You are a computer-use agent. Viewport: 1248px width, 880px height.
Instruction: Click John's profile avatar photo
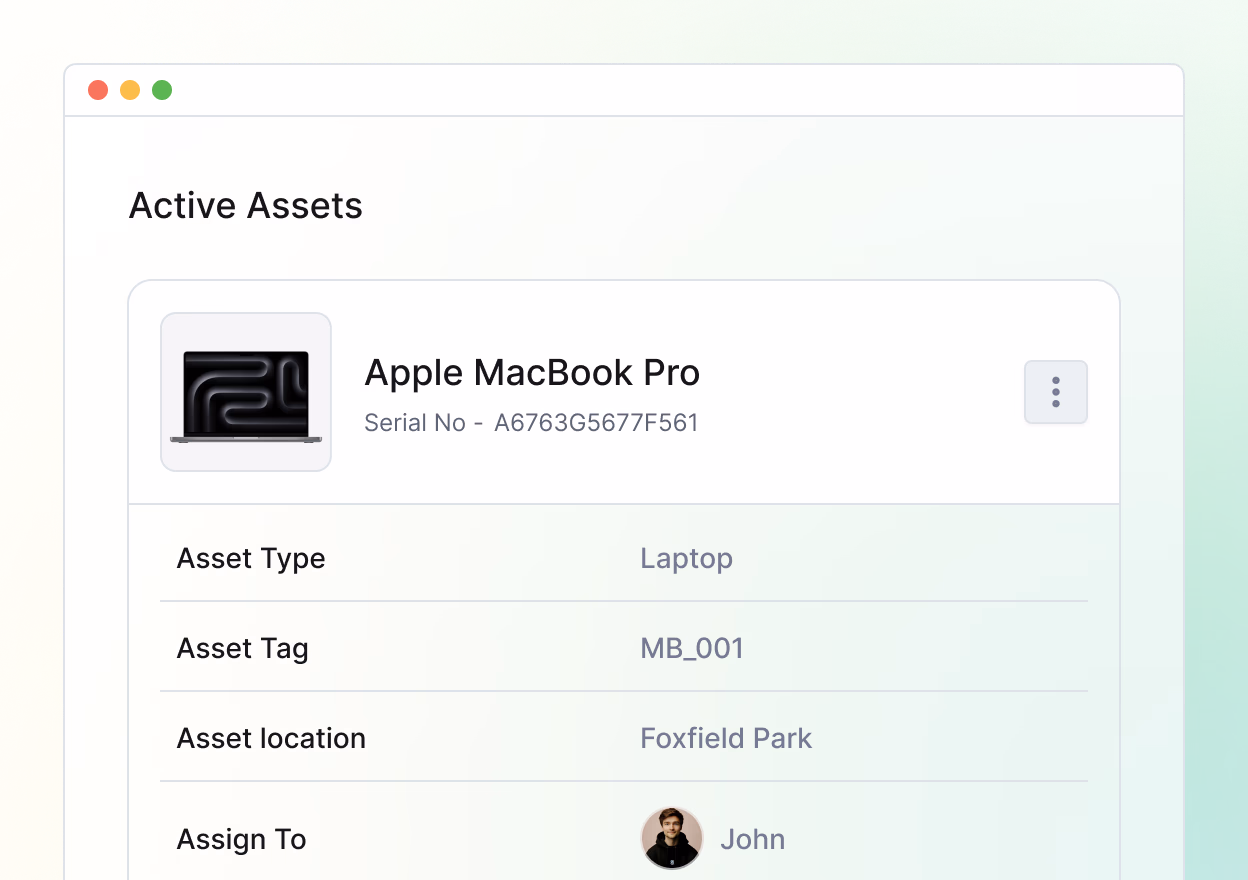click(x=671, y=838)
